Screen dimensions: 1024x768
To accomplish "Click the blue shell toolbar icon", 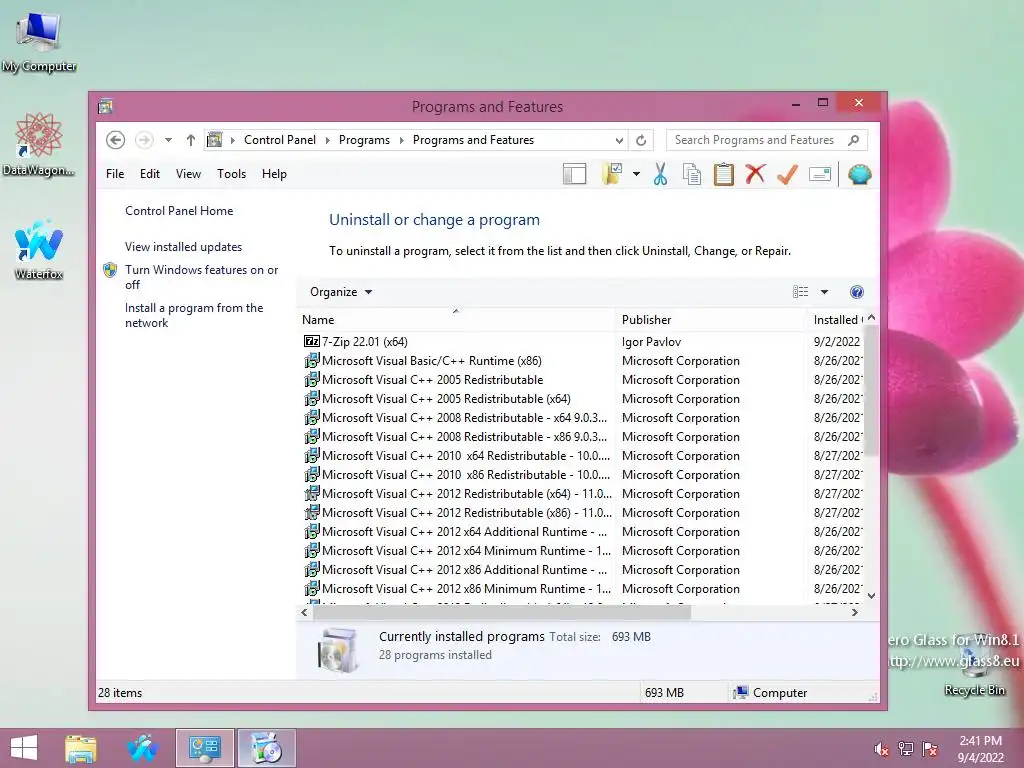I will 859,174.
